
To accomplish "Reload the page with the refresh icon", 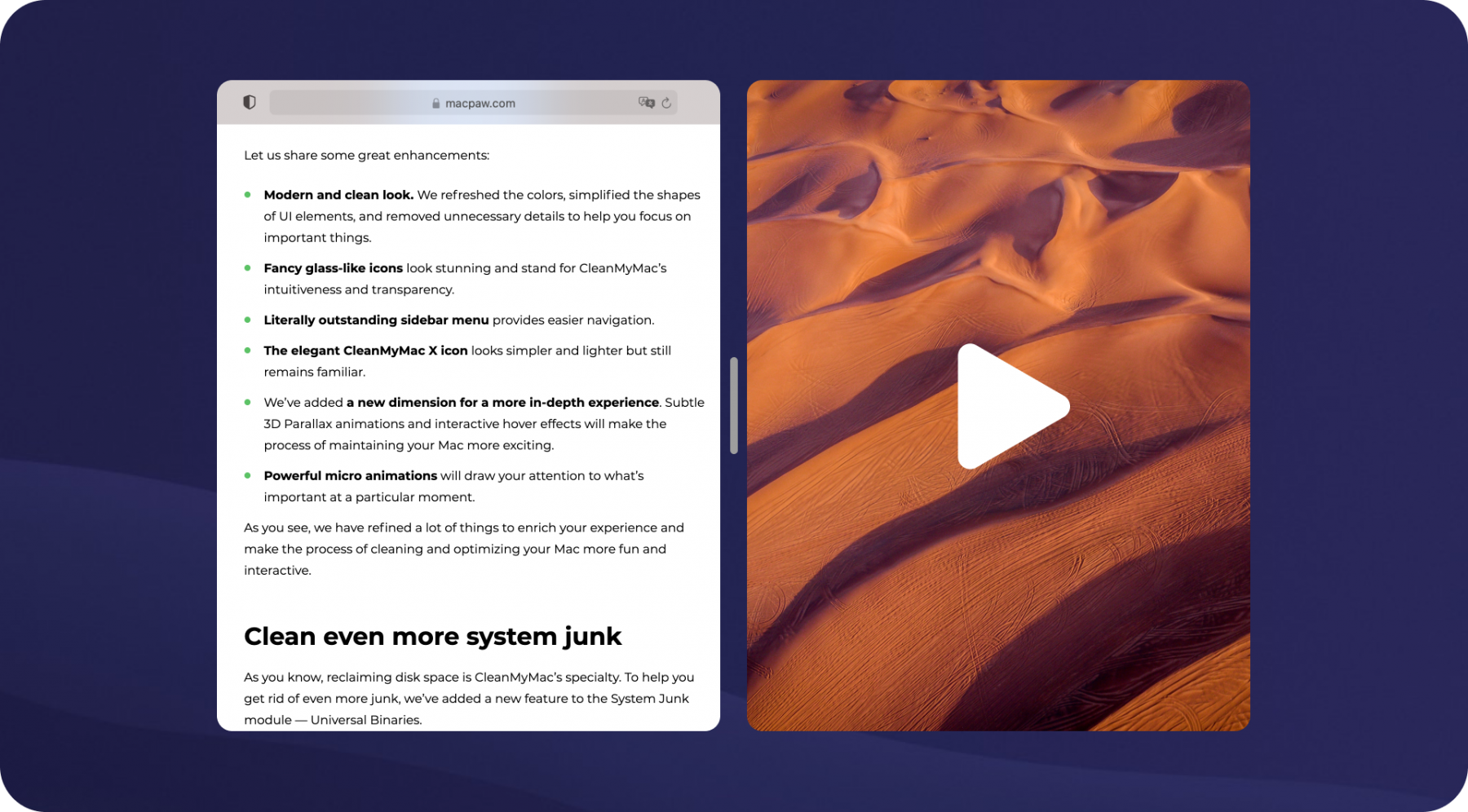I will [666, 103].
